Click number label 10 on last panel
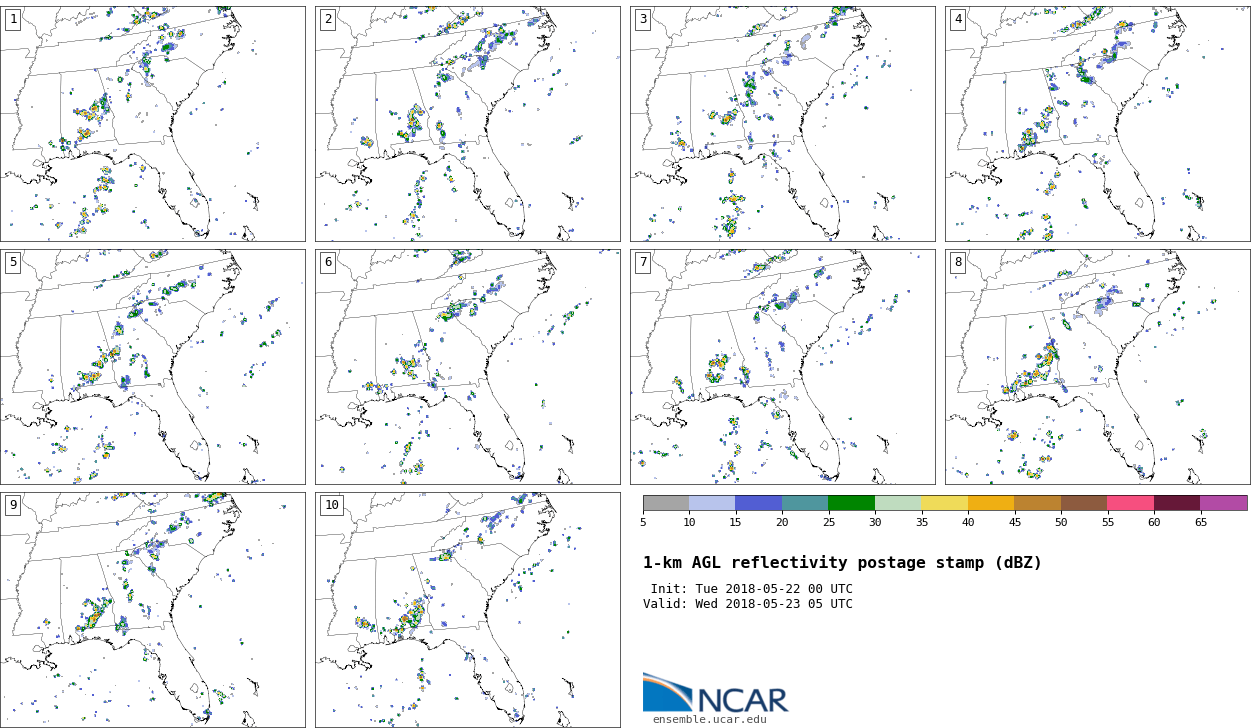The height and width of the screenshot is (728, 1260). pyautogui.click(x=331, y=505)
